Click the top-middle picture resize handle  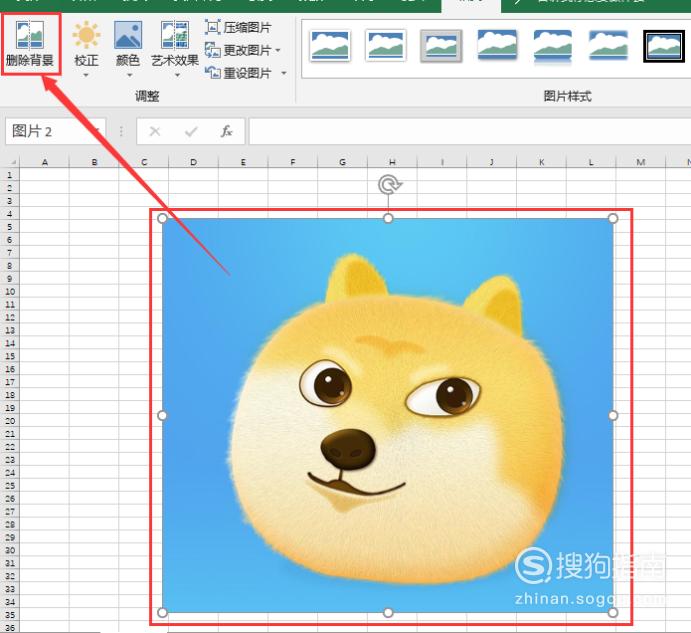(388, 219)
